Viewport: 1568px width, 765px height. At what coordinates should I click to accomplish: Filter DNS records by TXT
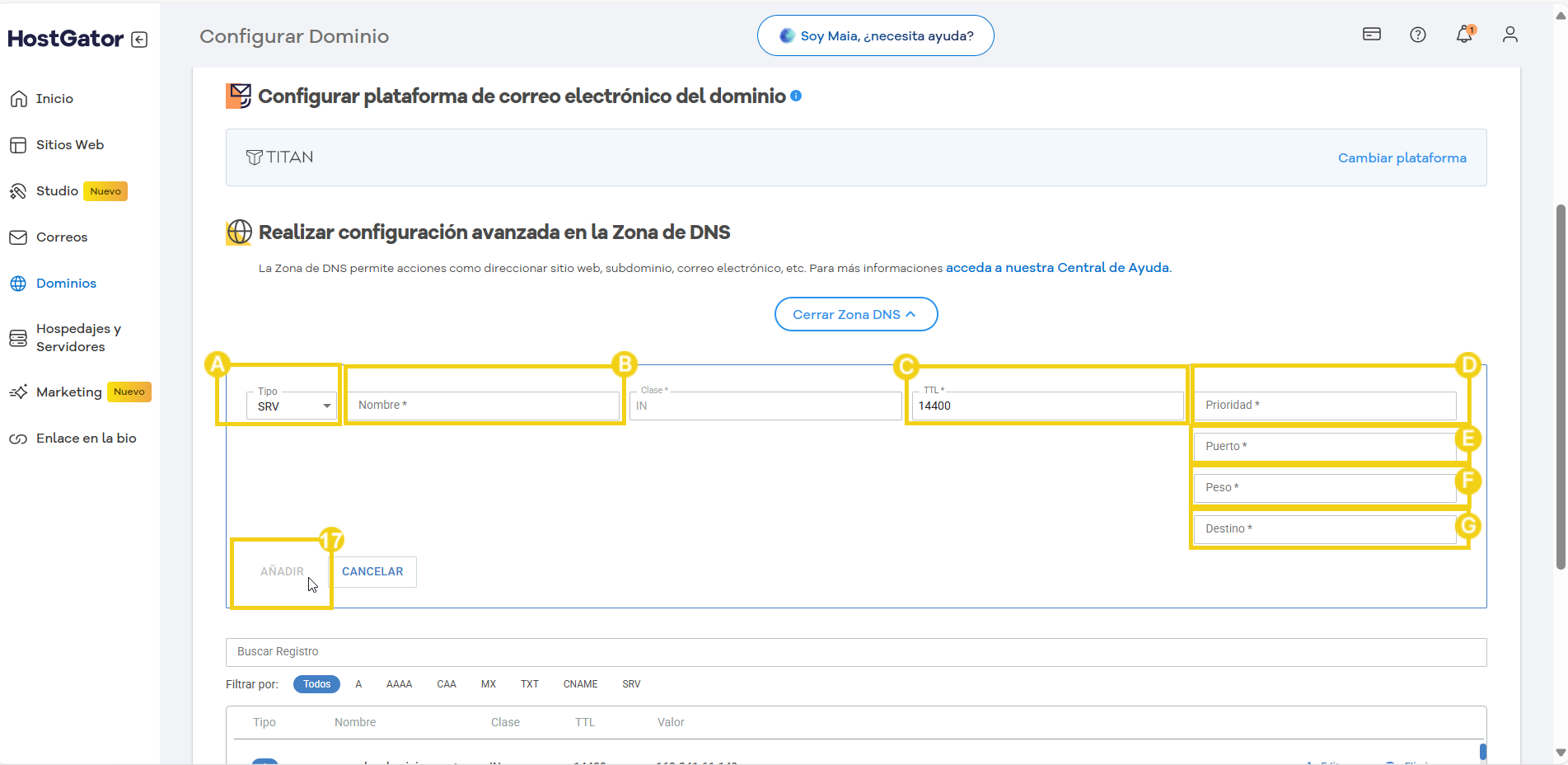529,684
